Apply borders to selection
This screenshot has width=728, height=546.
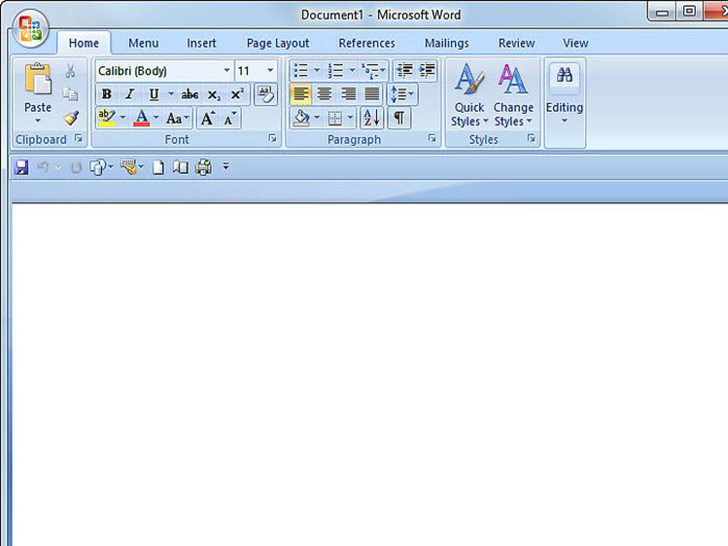(x=334, y=118)
